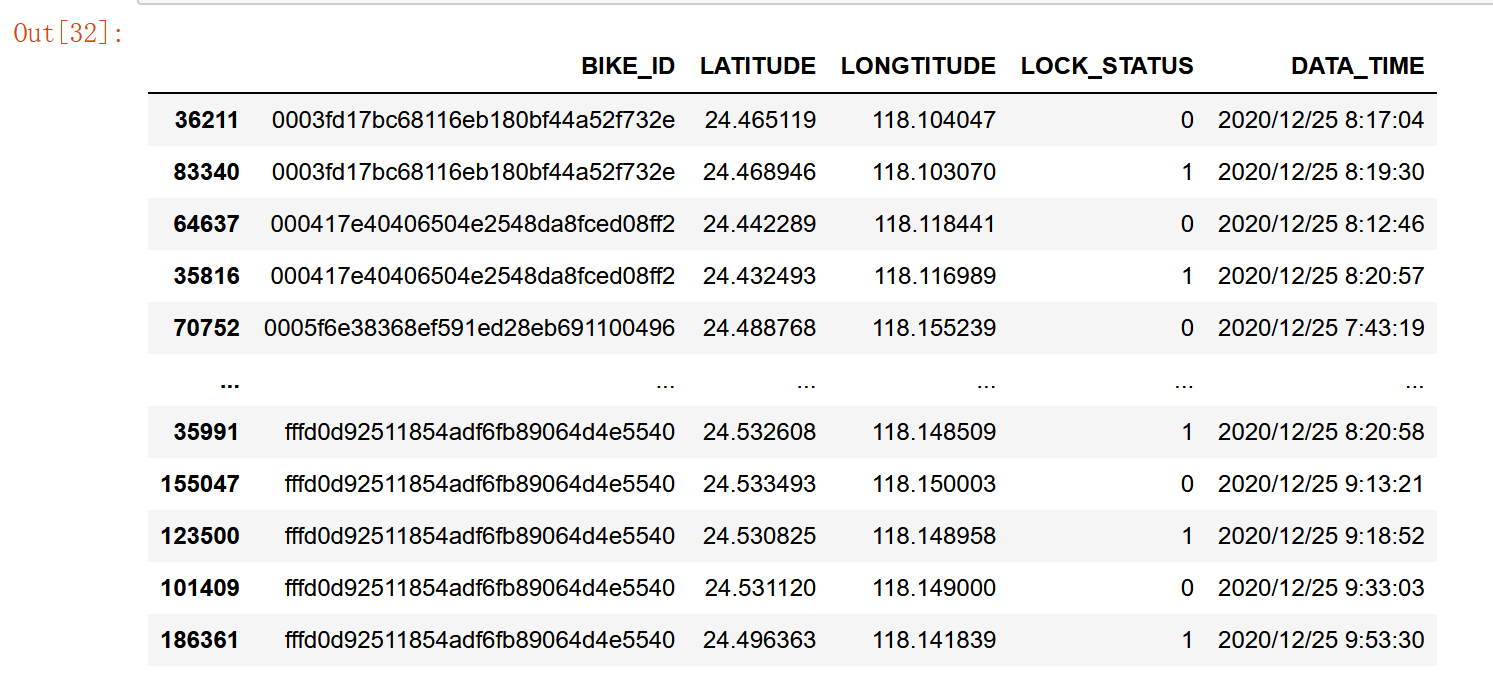
Task: Click longitude value 118.103070
Action: coord(934,172)
